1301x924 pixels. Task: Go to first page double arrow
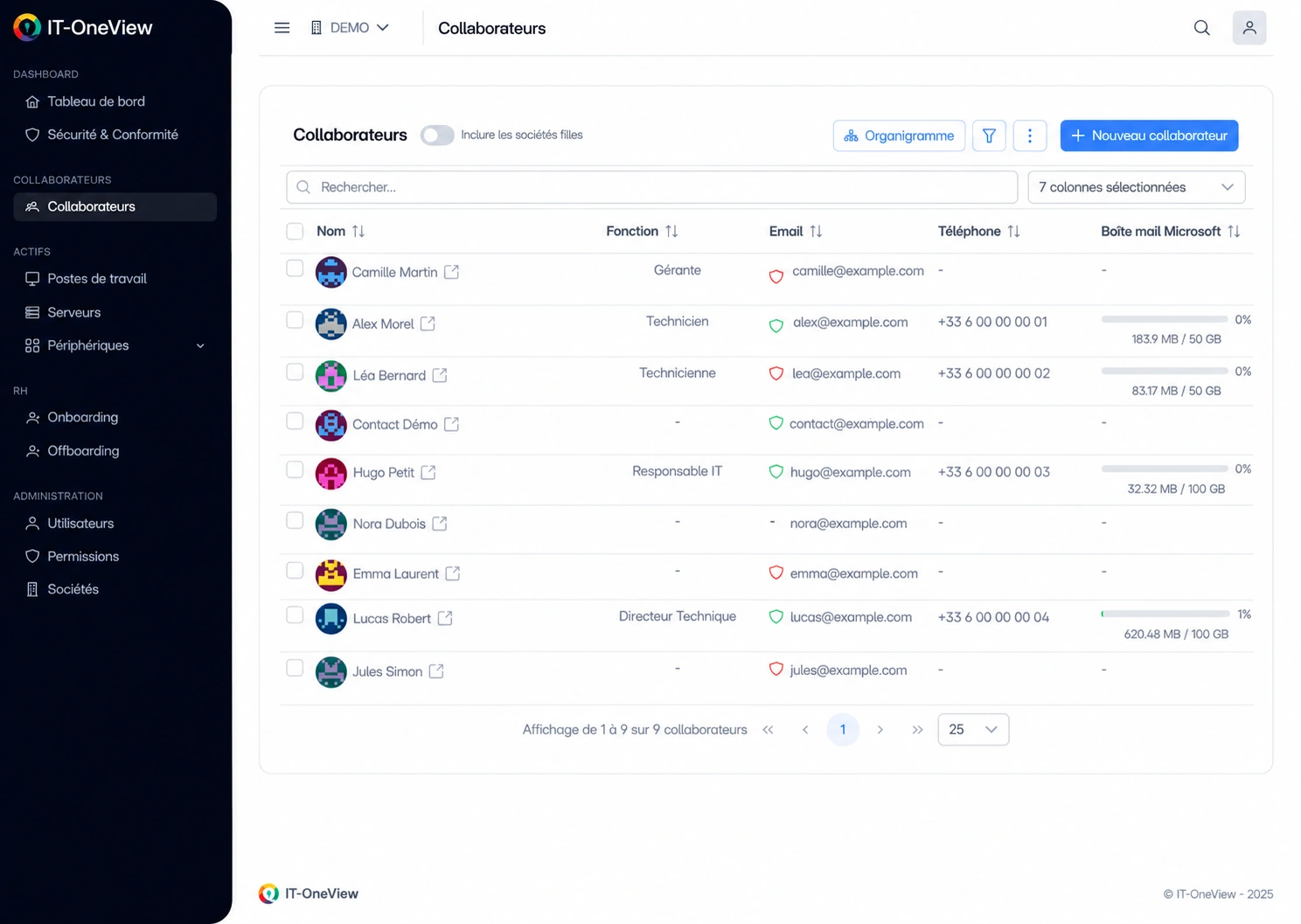768,729
